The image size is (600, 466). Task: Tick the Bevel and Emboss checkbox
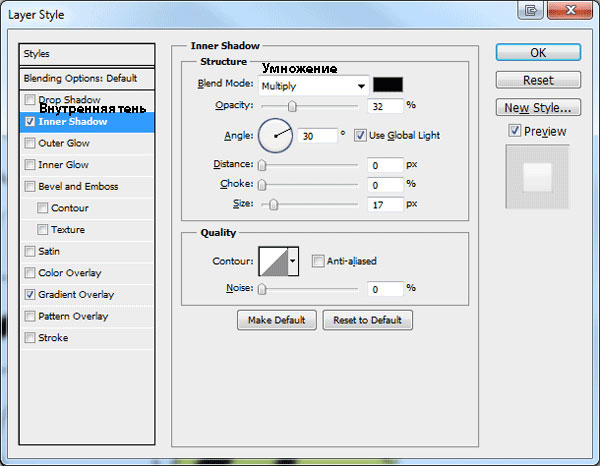click(x=29, y=186)
